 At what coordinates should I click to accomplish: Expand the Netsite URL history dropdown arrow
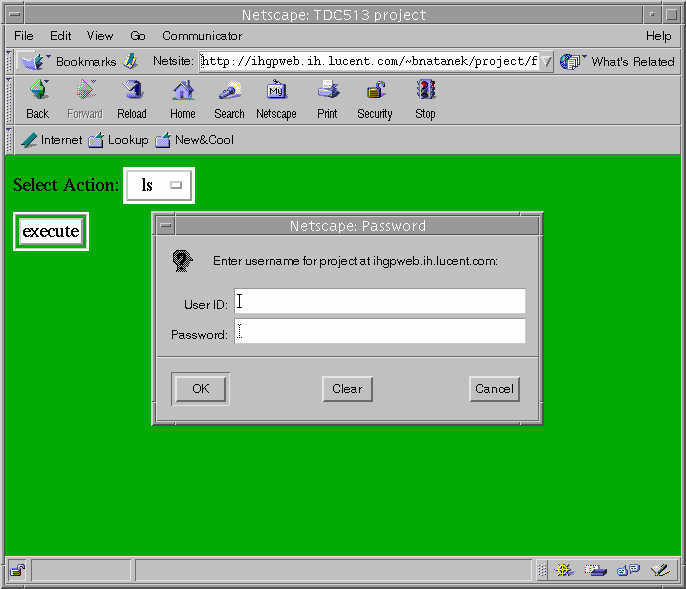pyautogui.click(x=546, y=62)
